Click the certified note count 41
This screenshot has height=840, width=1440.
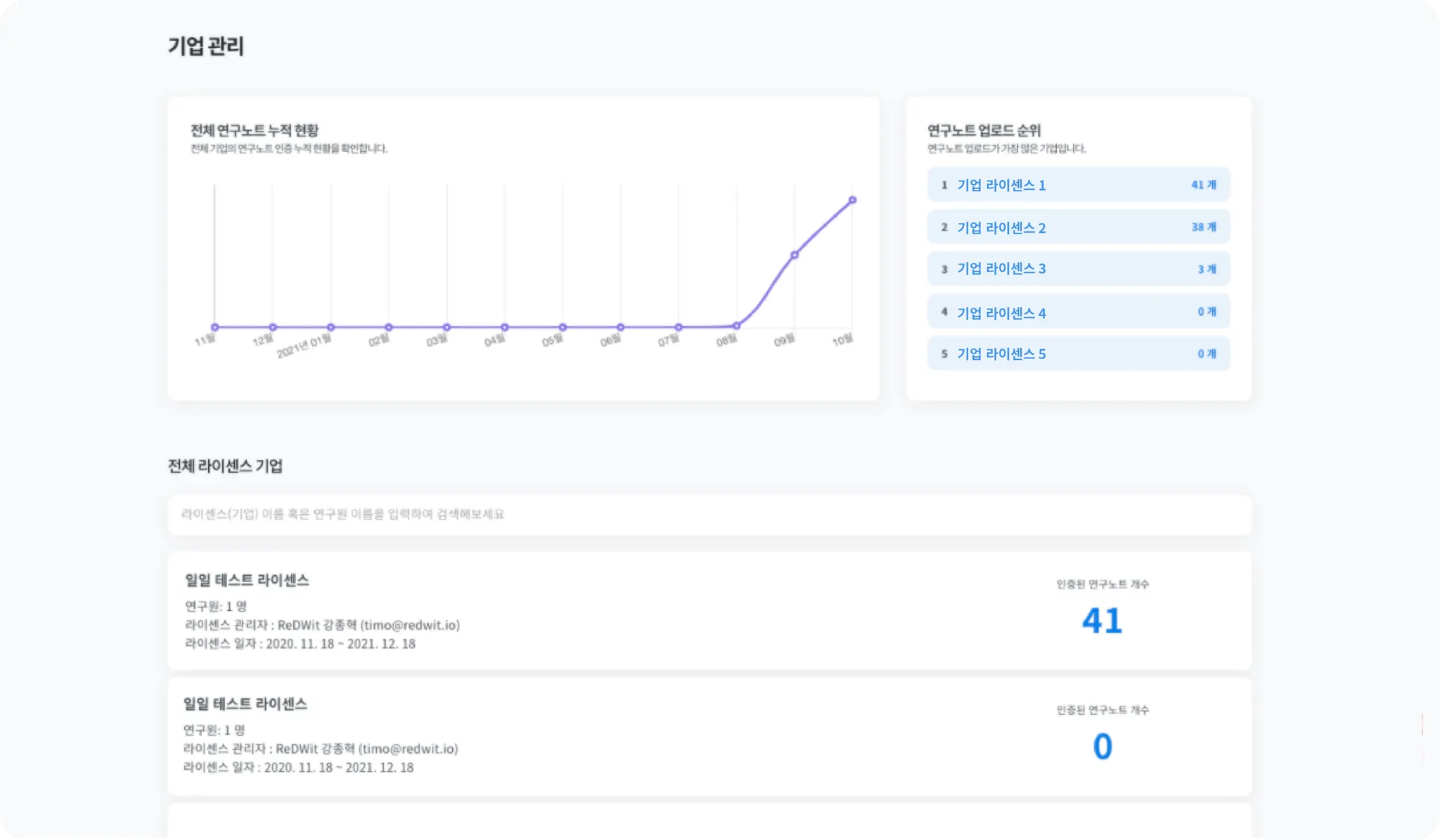pyautogui.click(x=1102, y=621)
